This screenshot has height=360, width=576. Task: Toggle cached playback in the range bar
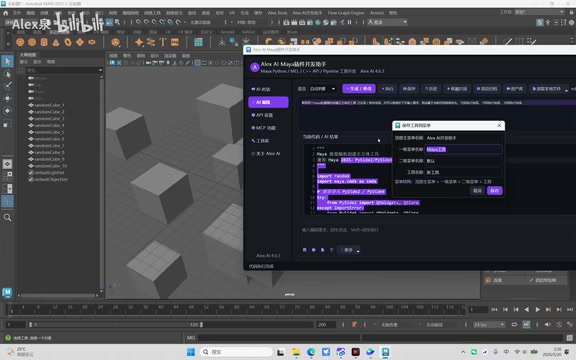pos(526,324)
